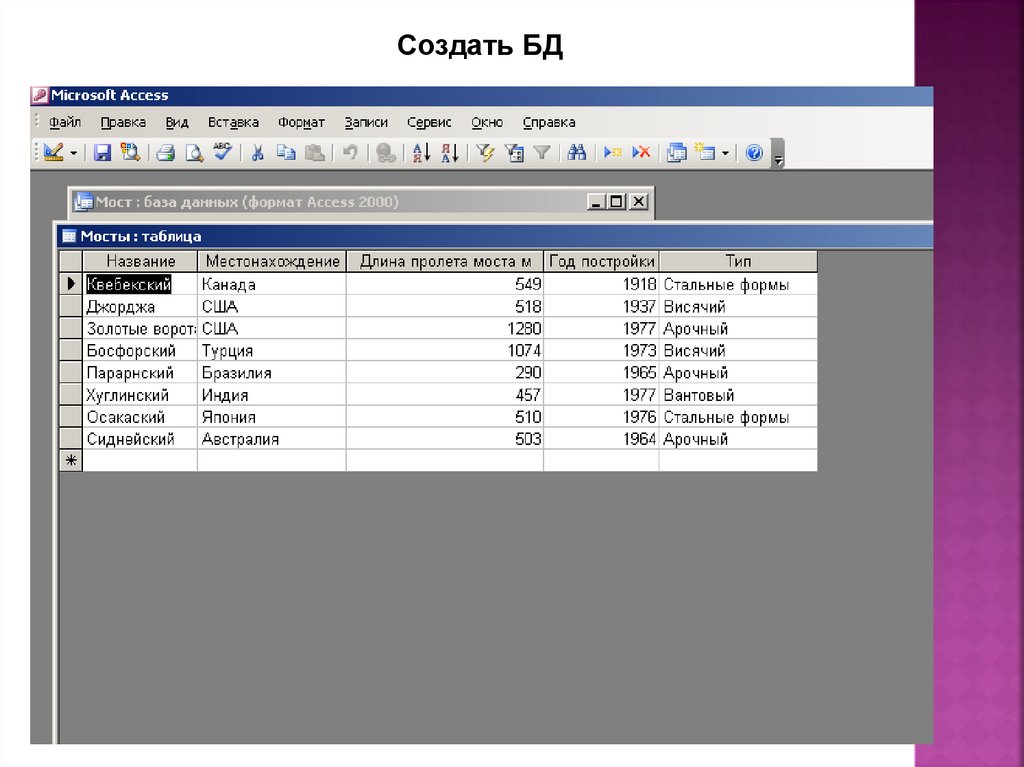This screenshot has width=1024, height=767.
Task: Run the ABC spelling check
Action: click(223, 153)
